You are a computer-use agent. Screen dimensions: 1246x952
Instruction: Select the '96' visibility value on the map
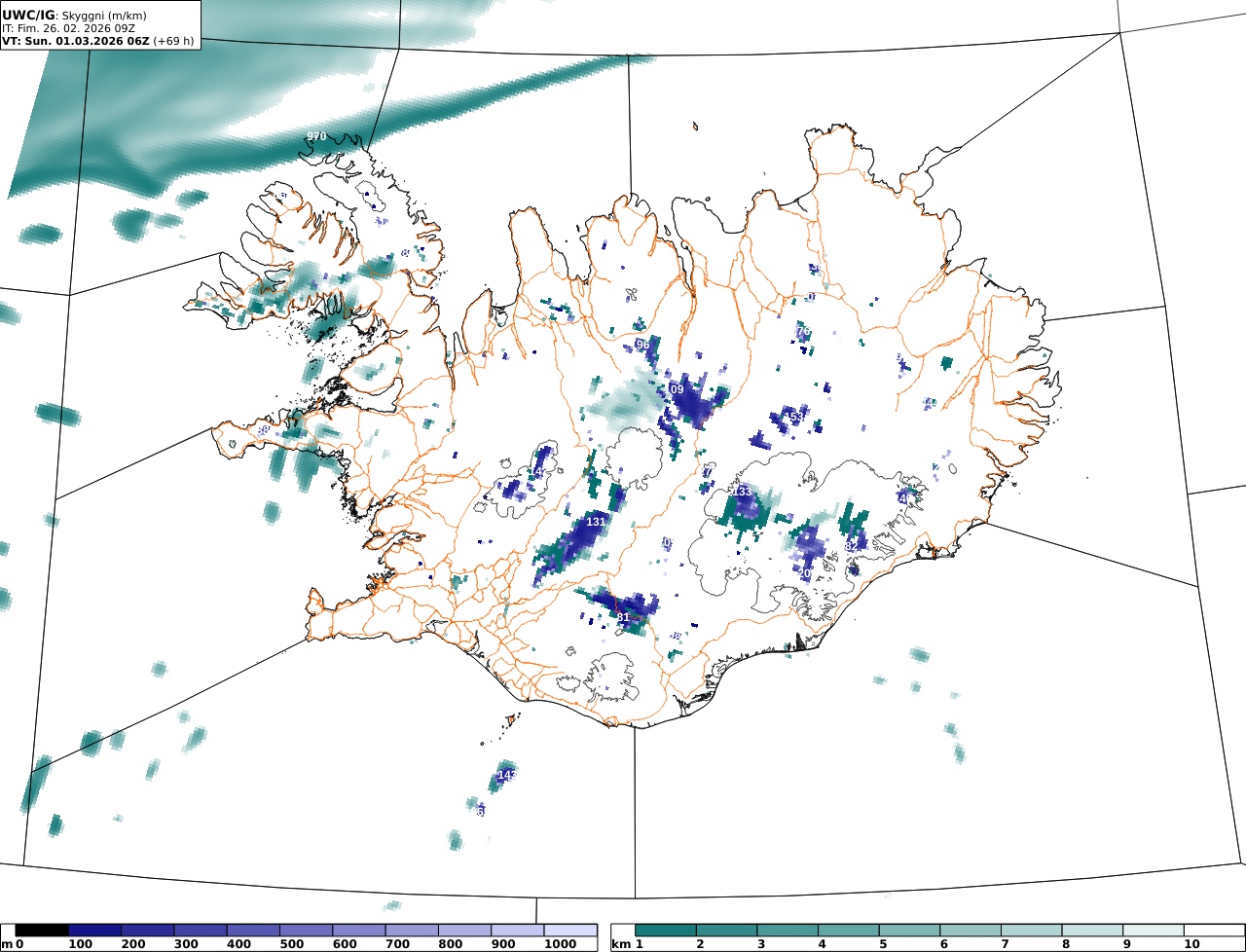pyautogui.click(x=642, y=345)
